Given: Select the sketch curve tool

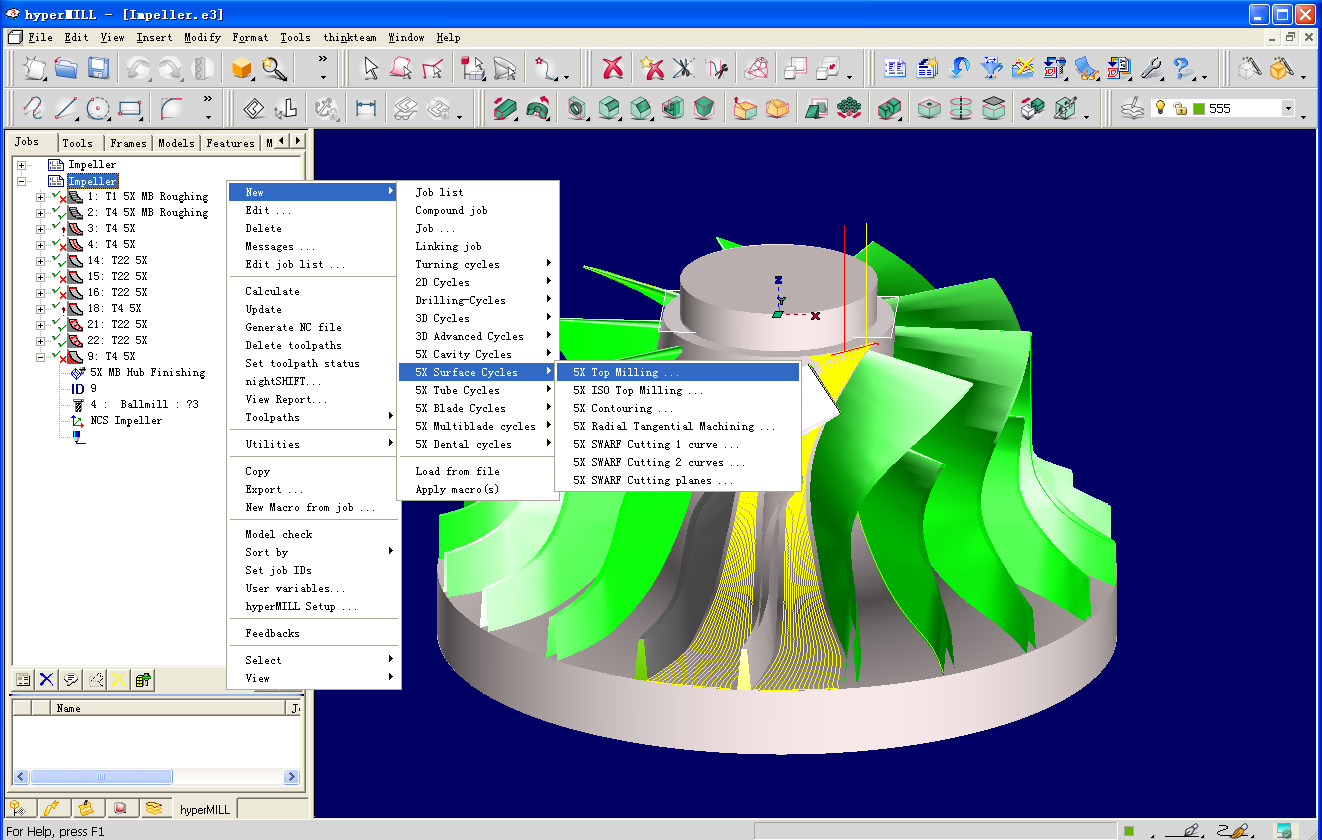Looking at the screenshot, I should pos(35,107).
